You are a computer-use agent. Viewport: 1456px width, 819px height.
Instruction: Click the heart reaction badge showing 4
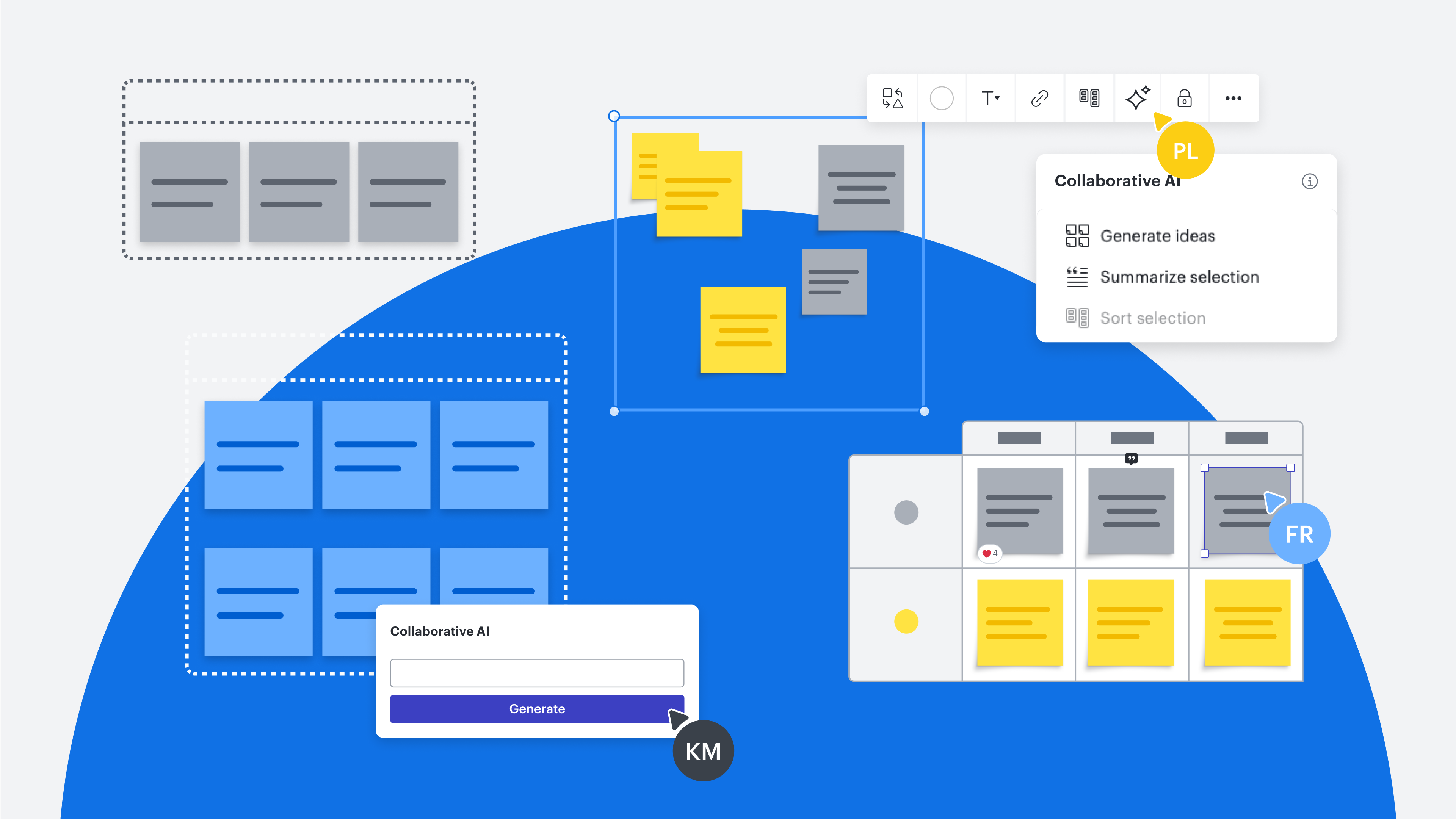990,553
